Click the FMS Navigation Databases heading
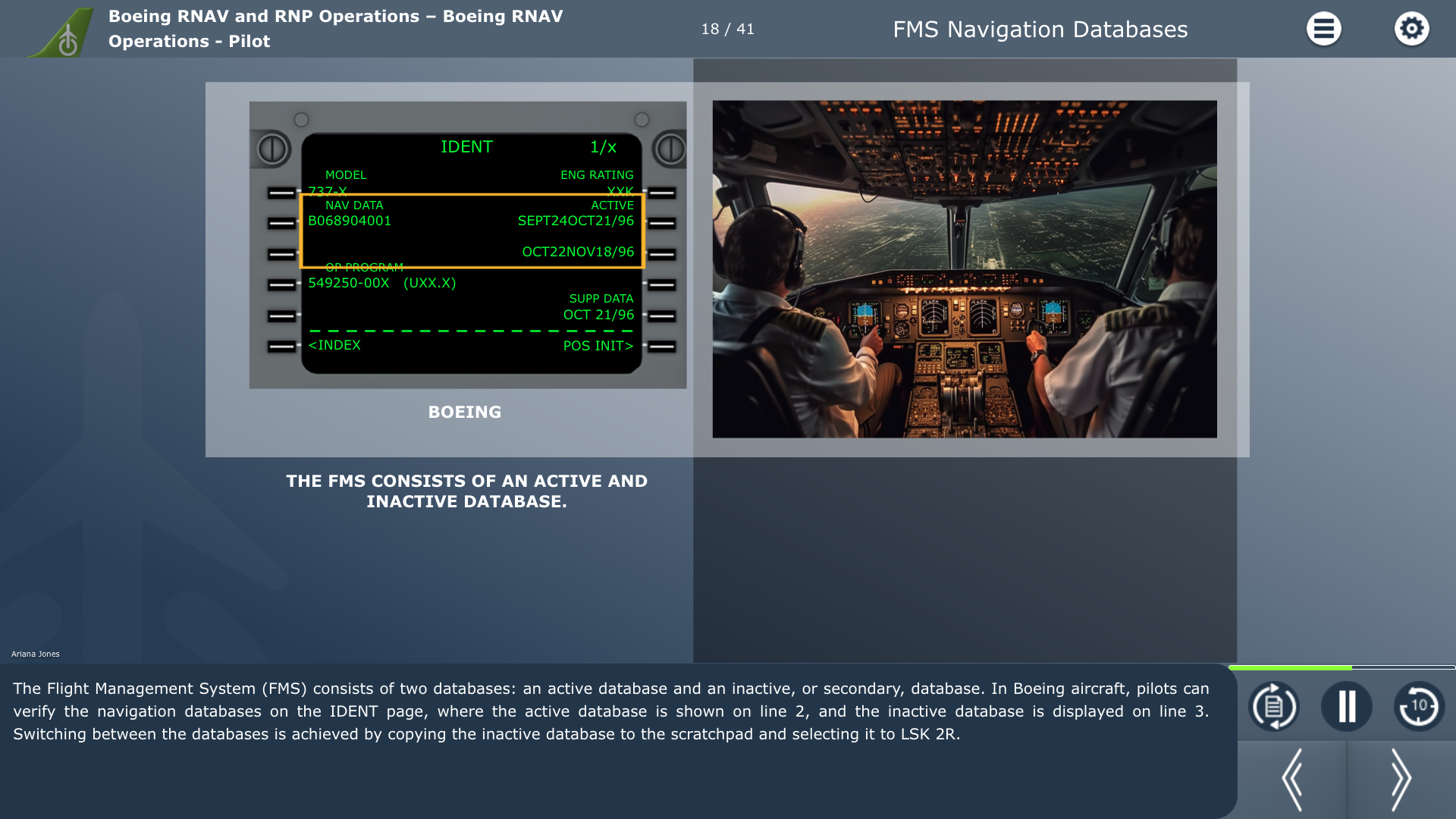Image resolution: width=1456 pixels, height=819 pixels. point(1040,30)
